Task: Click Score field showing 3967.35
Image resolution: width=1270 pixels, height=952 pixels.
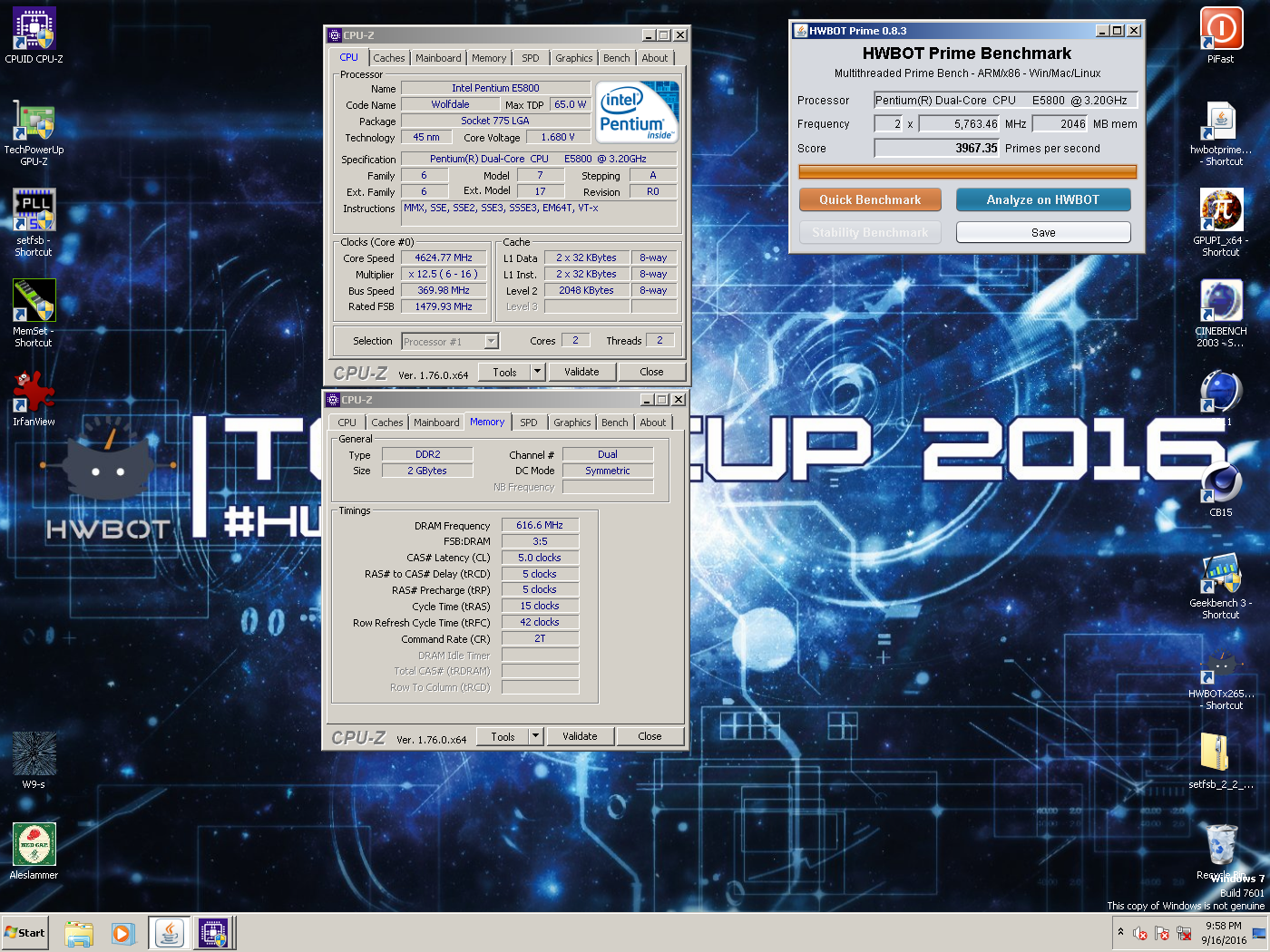Action: 937,148
